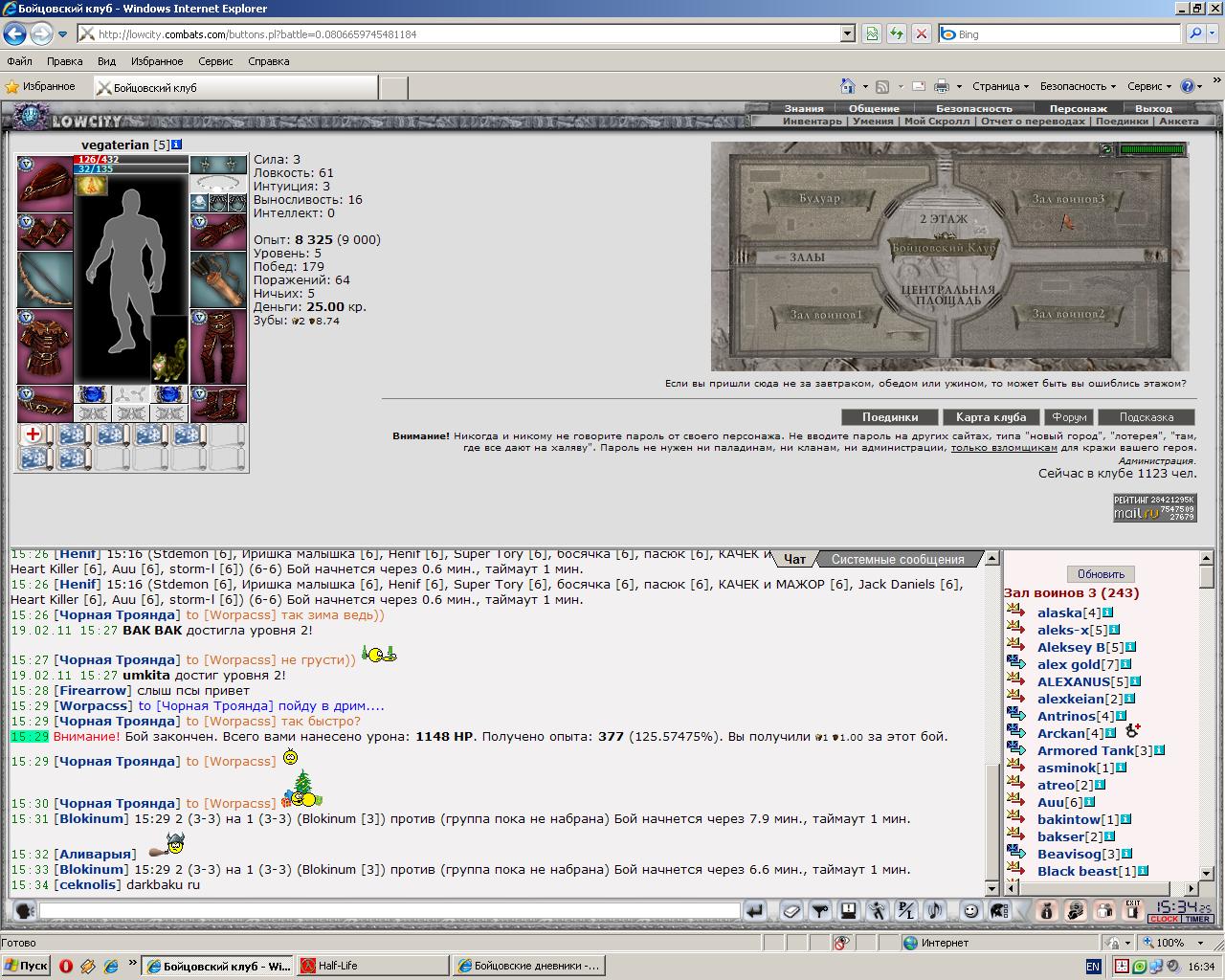Open the Файл browser menu
The image size is (1225, 980).
[x=19, y=61]
